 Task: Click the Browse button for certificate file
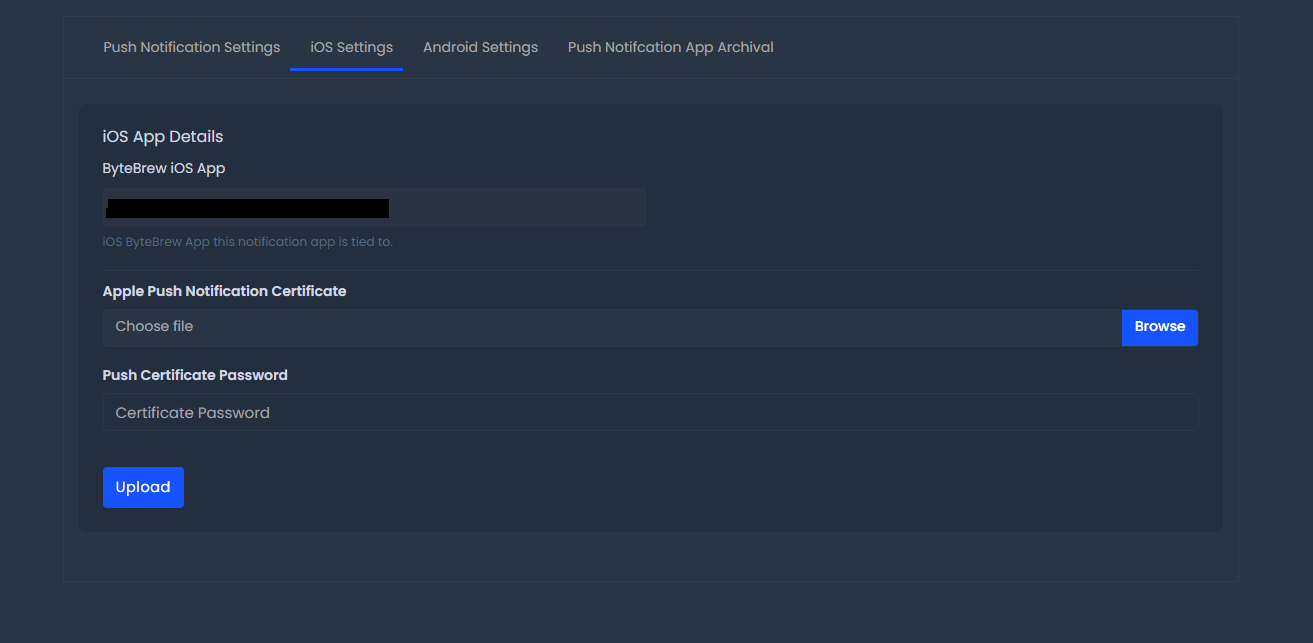click(1160, 327)
